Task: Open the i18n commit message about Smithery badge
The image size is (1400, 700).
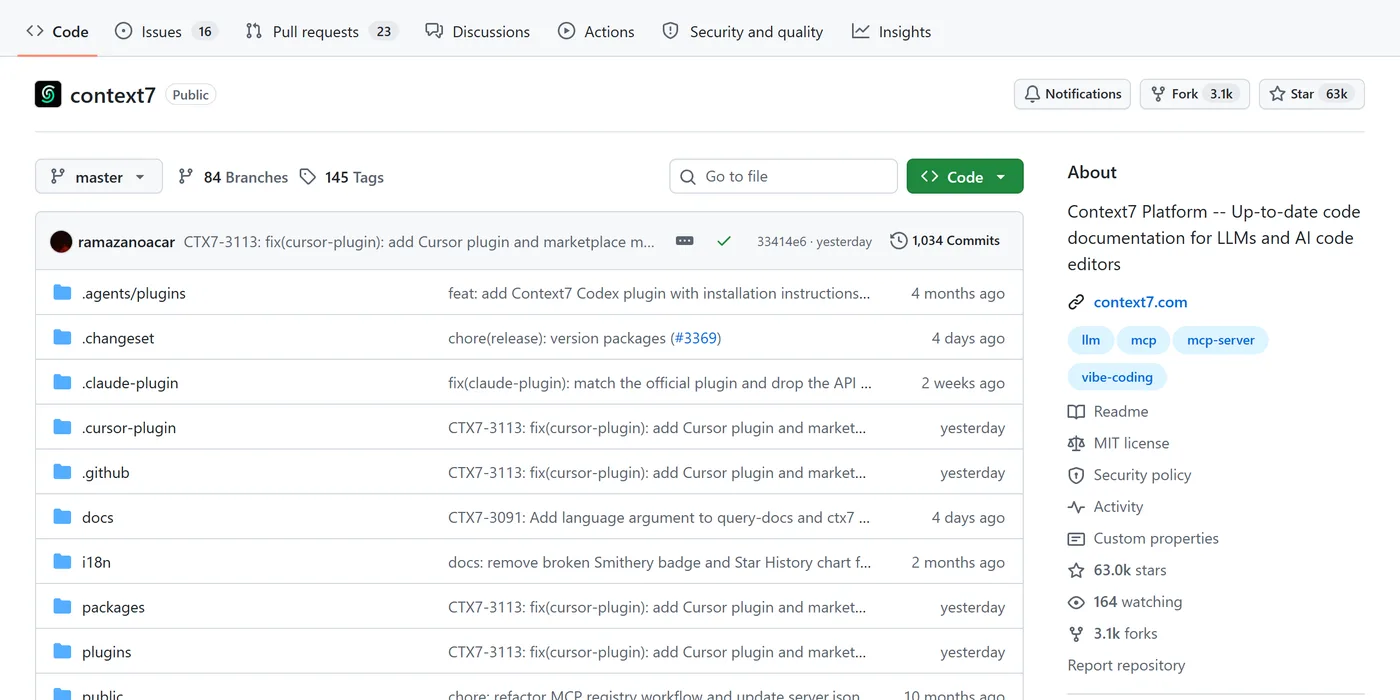Action: pyautogui.click(x=659, y=562)
